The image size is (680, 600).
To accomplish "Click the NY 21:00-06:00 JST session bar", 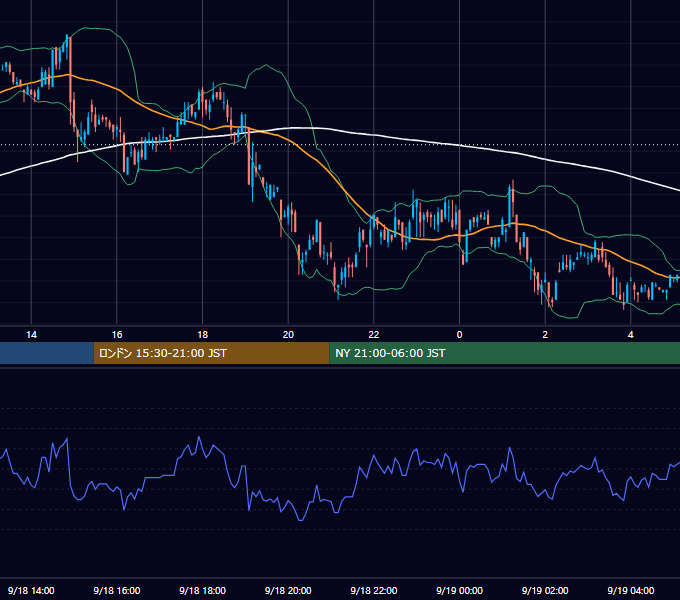I will (x=504, y=353).
